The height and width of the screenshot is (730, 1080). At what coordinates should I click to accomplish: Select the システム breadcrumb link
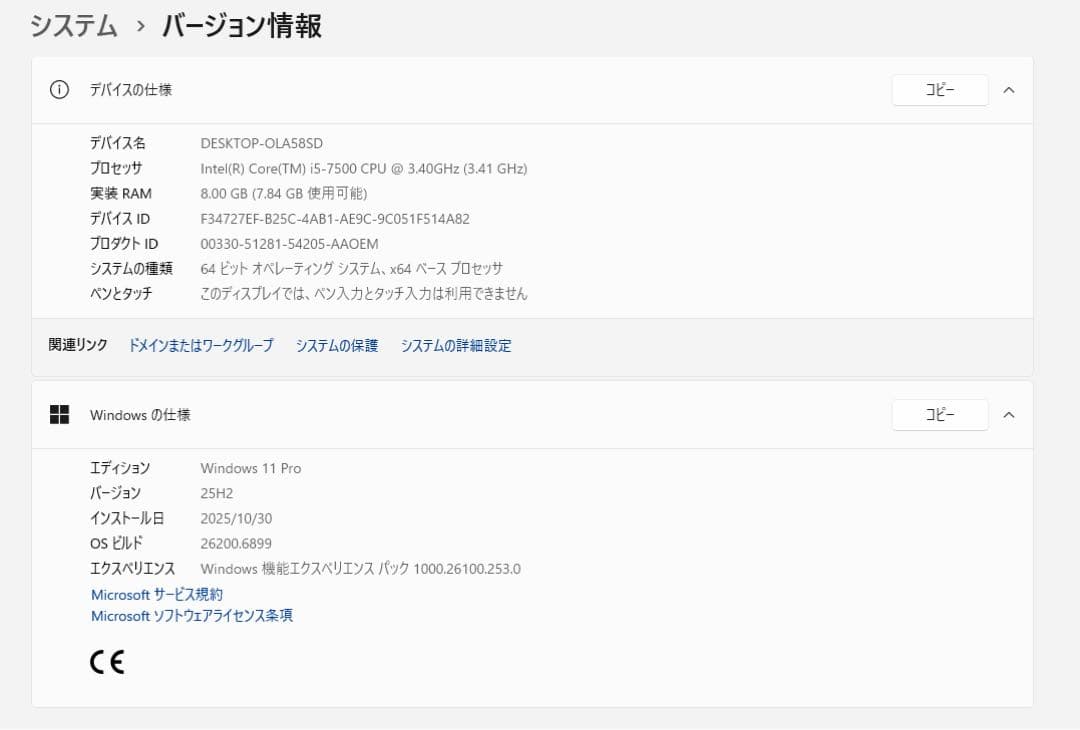pyautogui.click(x=72, y=25)
